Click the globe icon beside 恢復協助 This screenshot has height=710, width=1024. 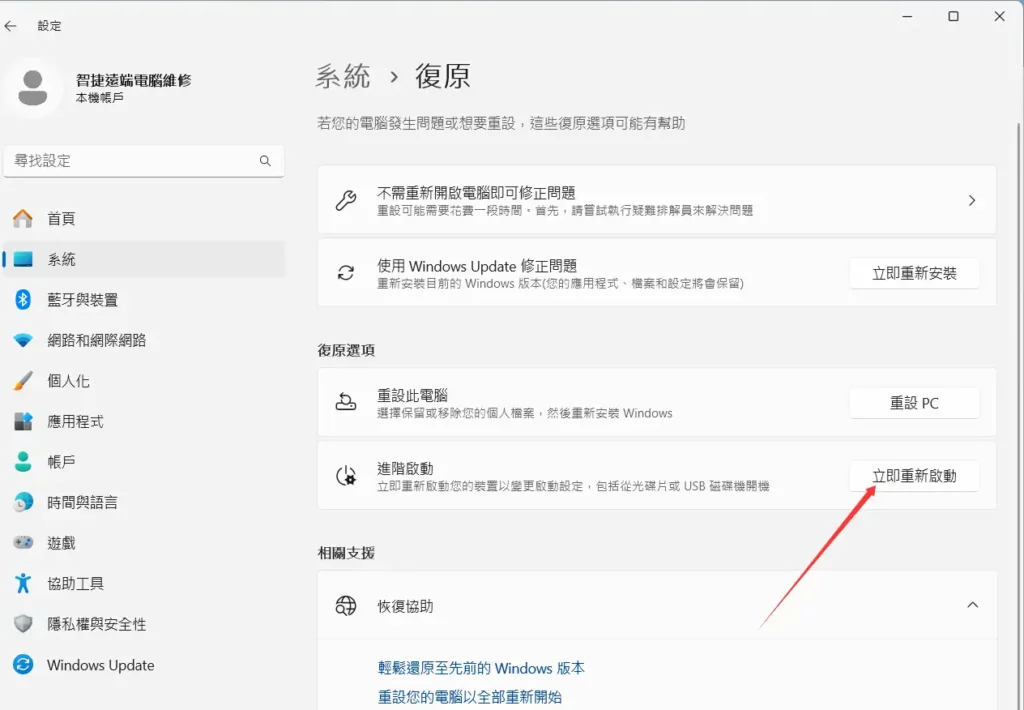pyautogui.click(x=345, y=606)
